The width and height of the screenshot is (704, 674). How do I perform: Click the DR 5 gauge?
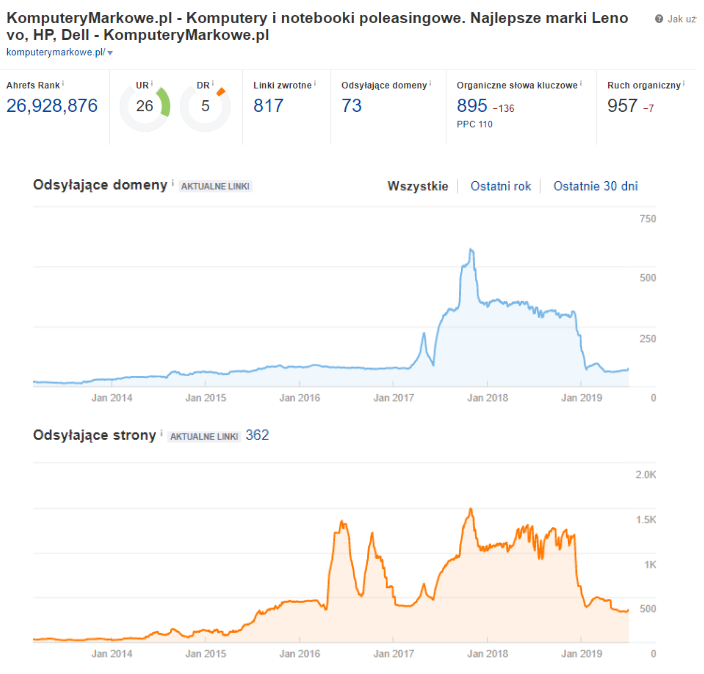205,106
